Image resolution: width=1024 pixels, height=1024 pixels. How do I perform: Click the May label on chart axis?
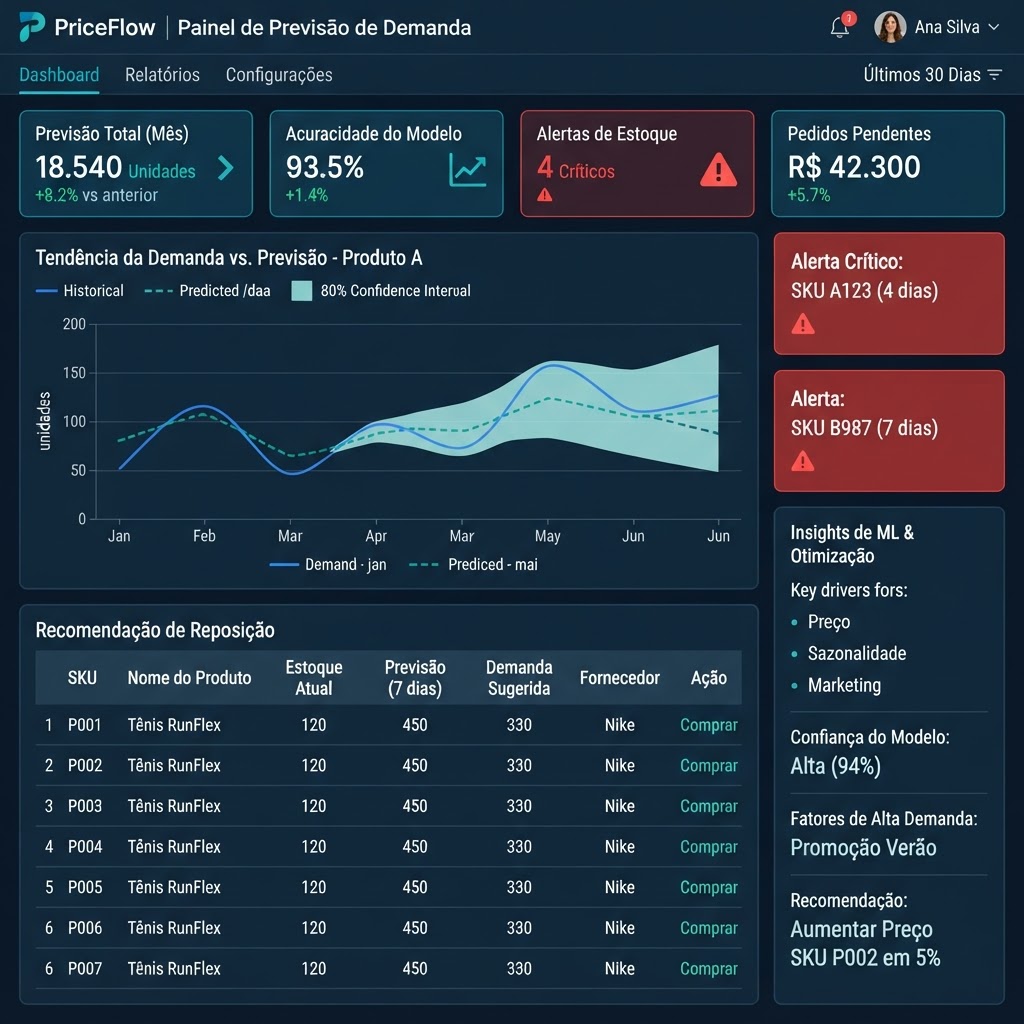[547, 536]
